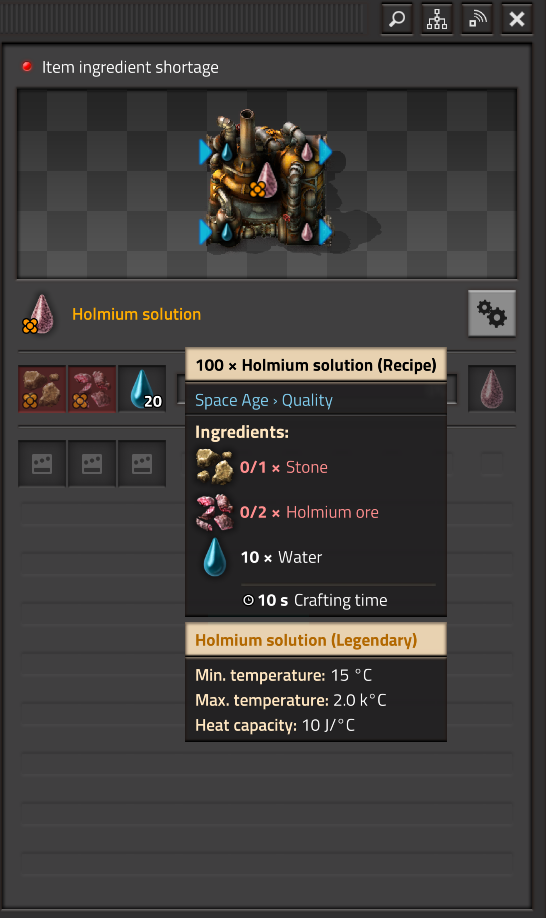Open the search magnifier in title bar
Viewport: 546px width, 918px height.
(x=397, y=19)
